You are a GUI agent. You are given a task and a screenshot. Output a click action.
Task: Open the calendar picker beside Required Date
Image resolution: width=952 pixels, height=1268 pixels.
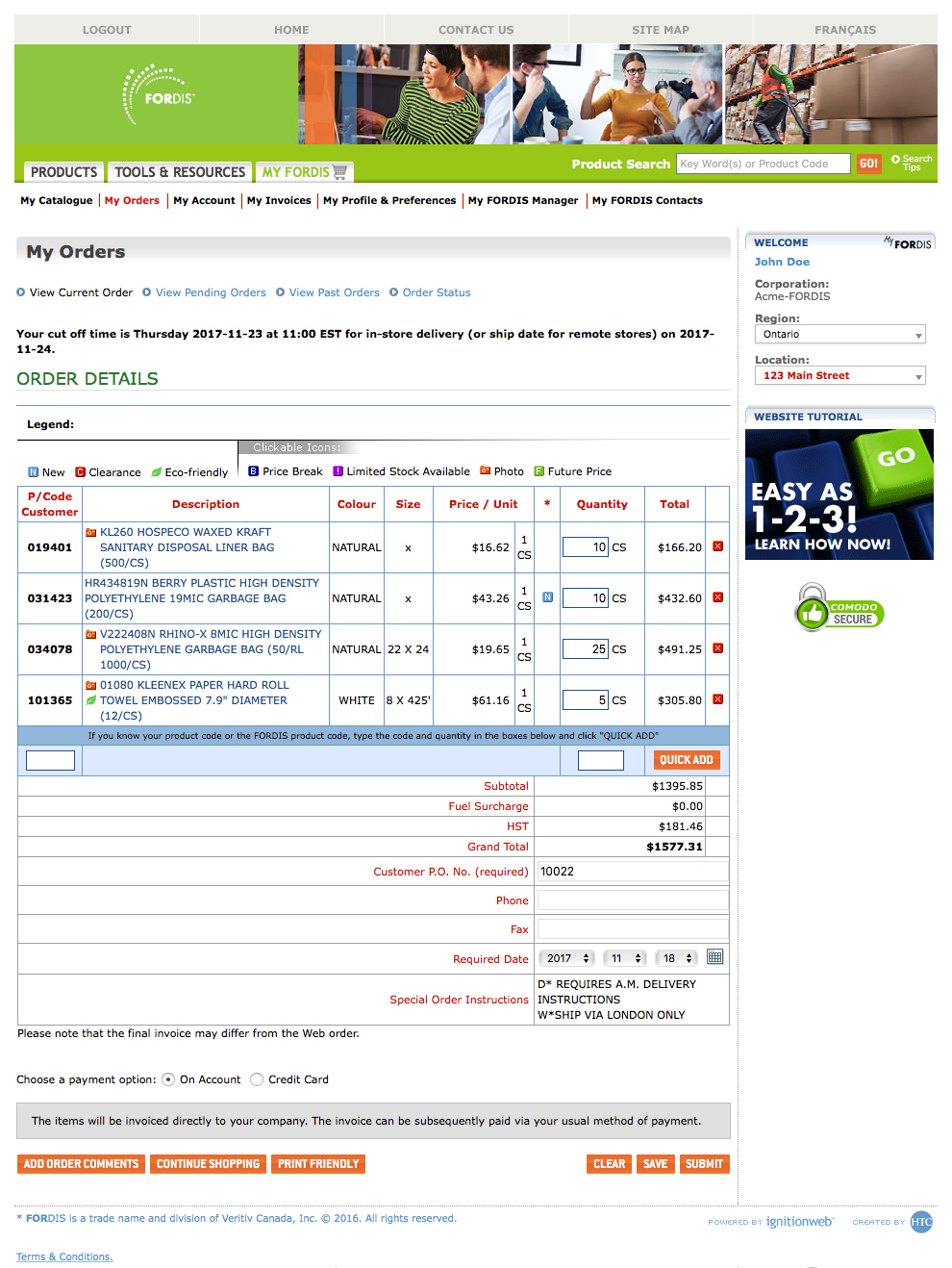[x=714, y=957]
